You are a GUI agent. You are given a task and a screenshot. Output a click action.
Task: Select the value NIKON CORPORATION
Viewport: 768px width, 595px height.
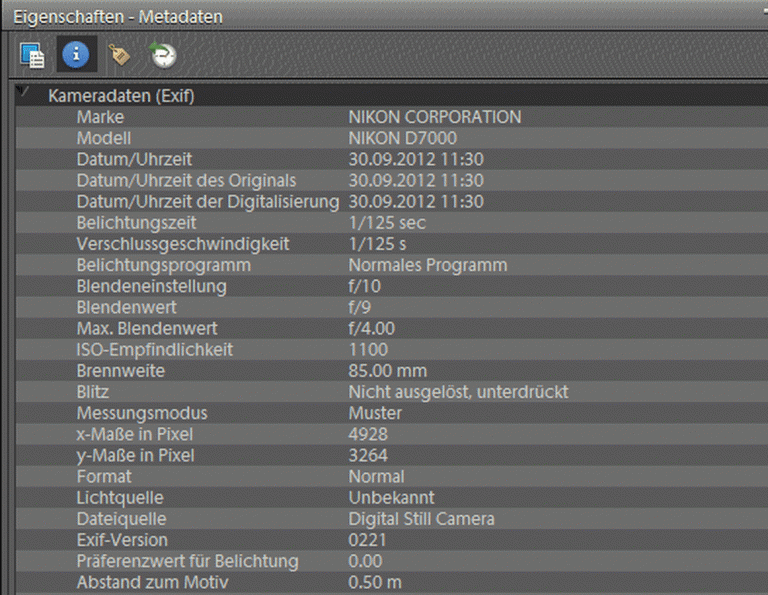pyautogui.click(x=435, y=117)
